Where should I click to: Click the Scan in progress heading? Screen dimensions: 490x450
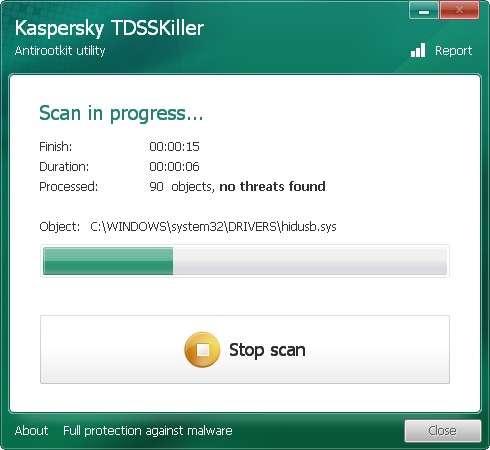click(x=121, y=114)
